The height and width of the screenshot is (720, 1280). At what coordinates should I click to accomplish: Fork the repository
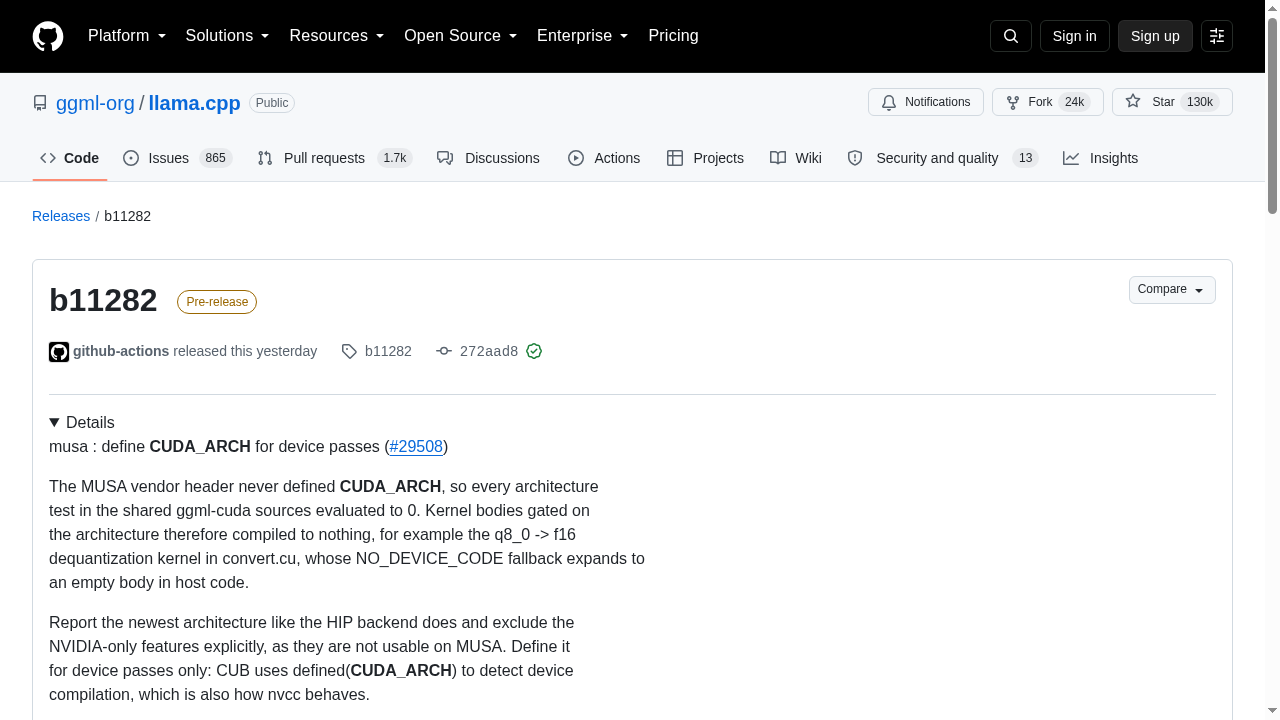coord(1048,102)
